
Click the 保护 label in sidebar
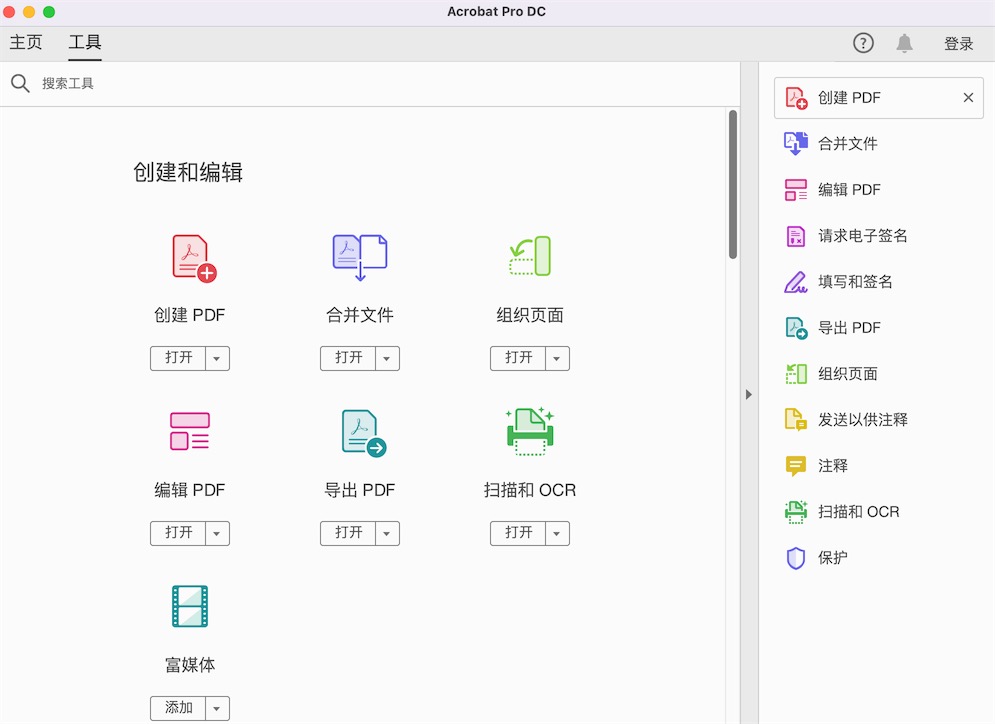pos(833,558)
